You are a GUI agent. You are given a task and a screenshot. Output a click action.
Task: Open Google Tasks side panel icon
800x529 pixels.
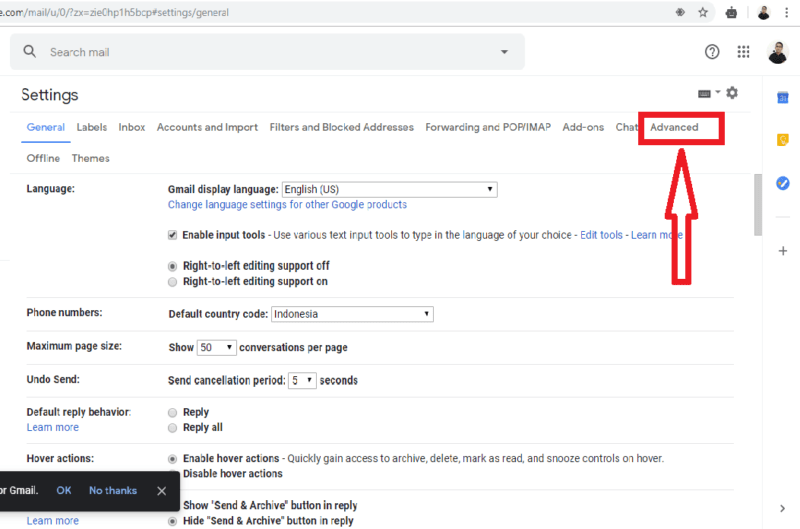point(783,183)
